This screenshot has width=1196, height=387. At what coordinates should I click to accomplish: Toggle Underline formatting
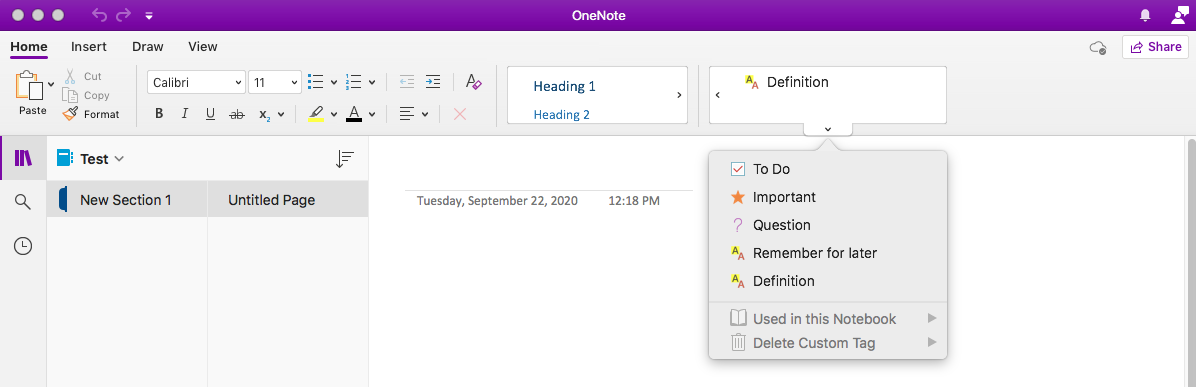pyautogui.click(x=211, y=114)
